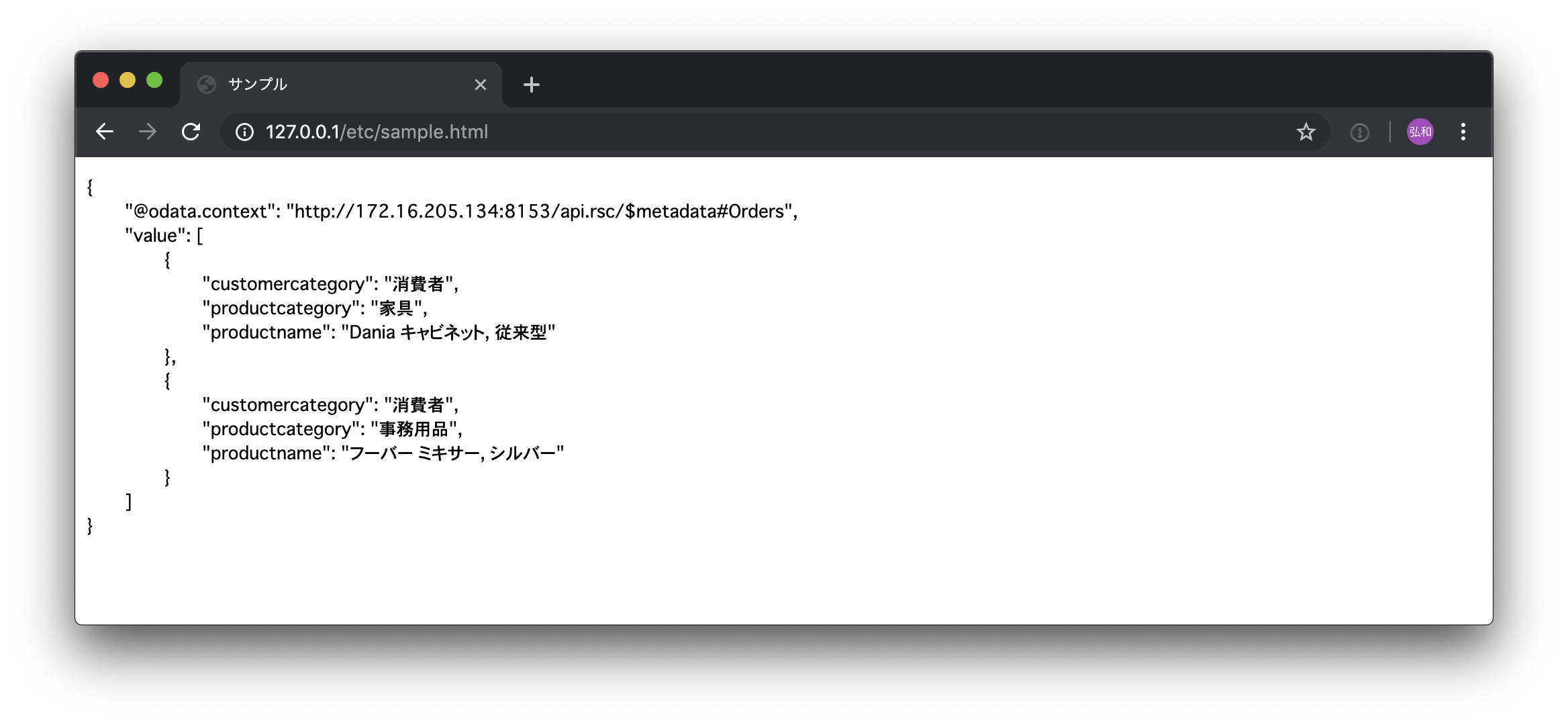This screenshot has width=1568, height=724.
Task: Open the site information icon in address bar
Action: point(244,132)
